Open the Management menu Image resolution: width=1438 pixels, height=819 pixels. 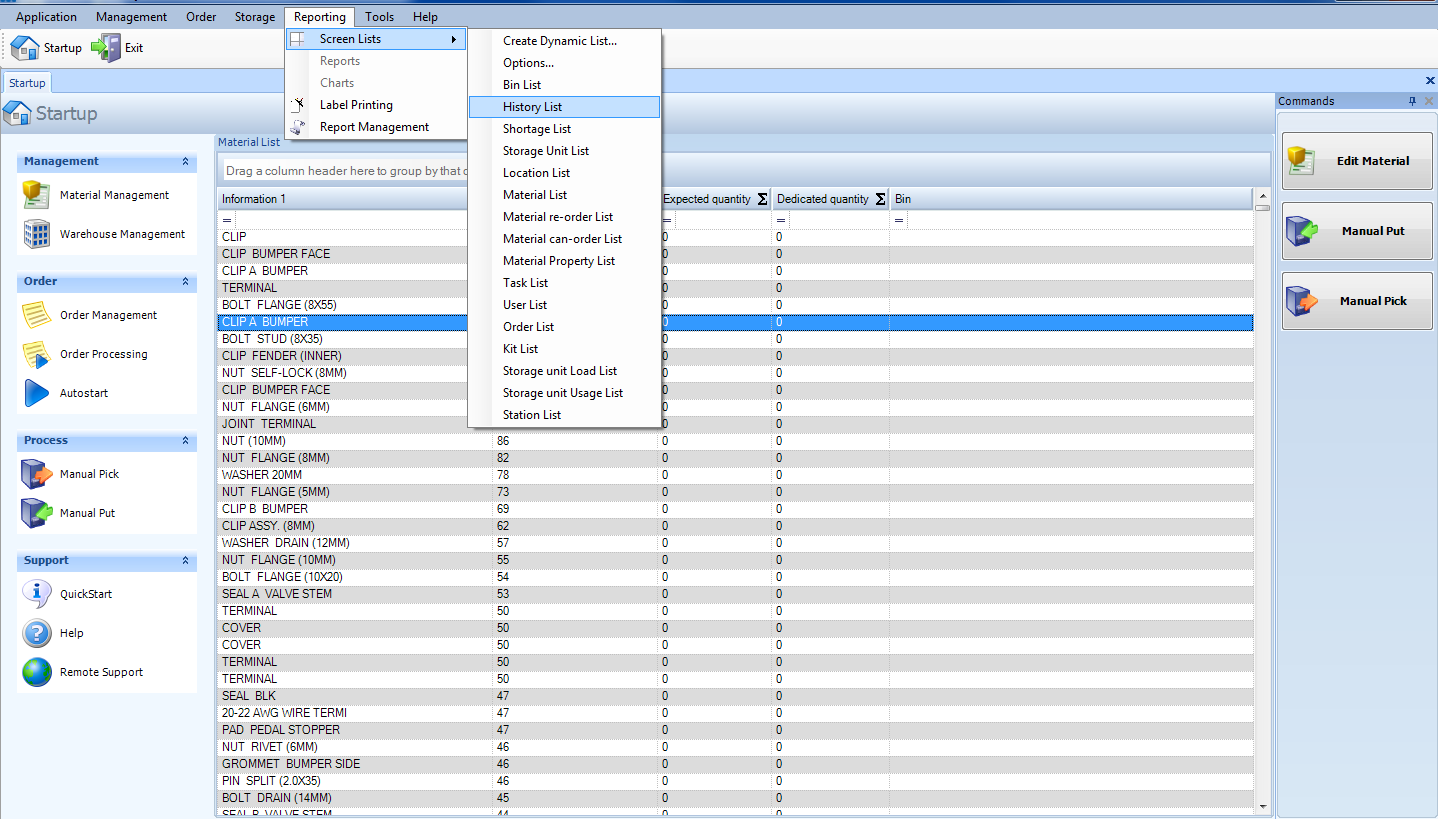[x=131, y=17]
